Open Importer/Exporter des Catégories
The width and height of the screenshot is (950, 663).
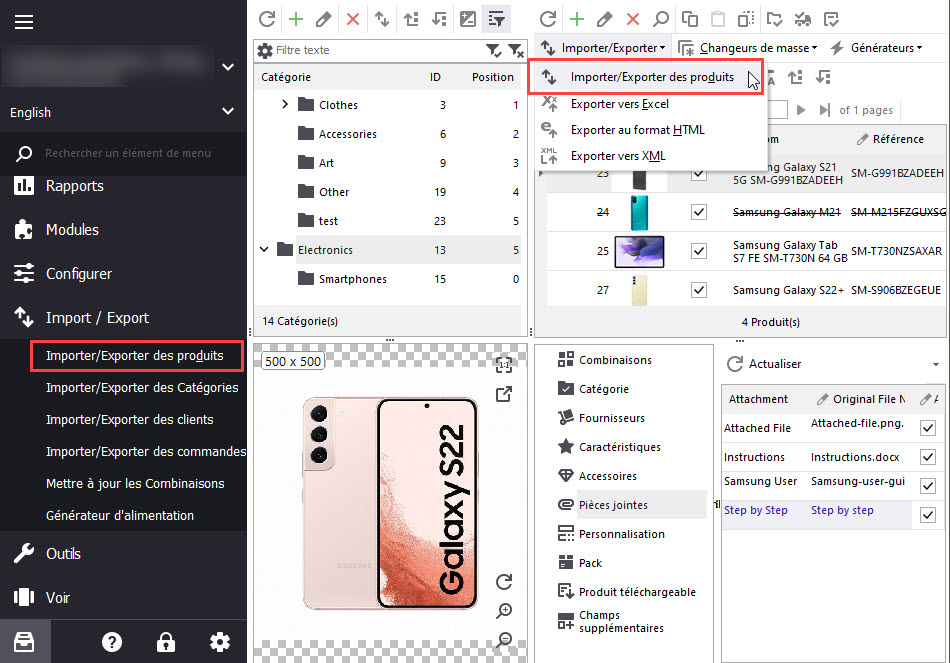pos(142,387)
